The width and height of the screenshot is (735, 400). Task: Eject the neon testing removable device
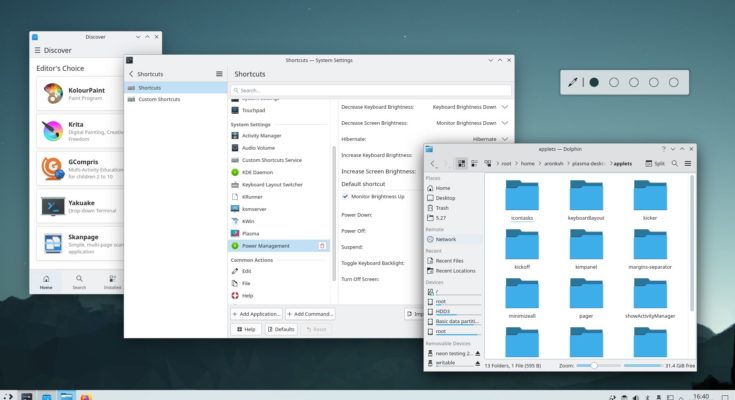[477, 353]
